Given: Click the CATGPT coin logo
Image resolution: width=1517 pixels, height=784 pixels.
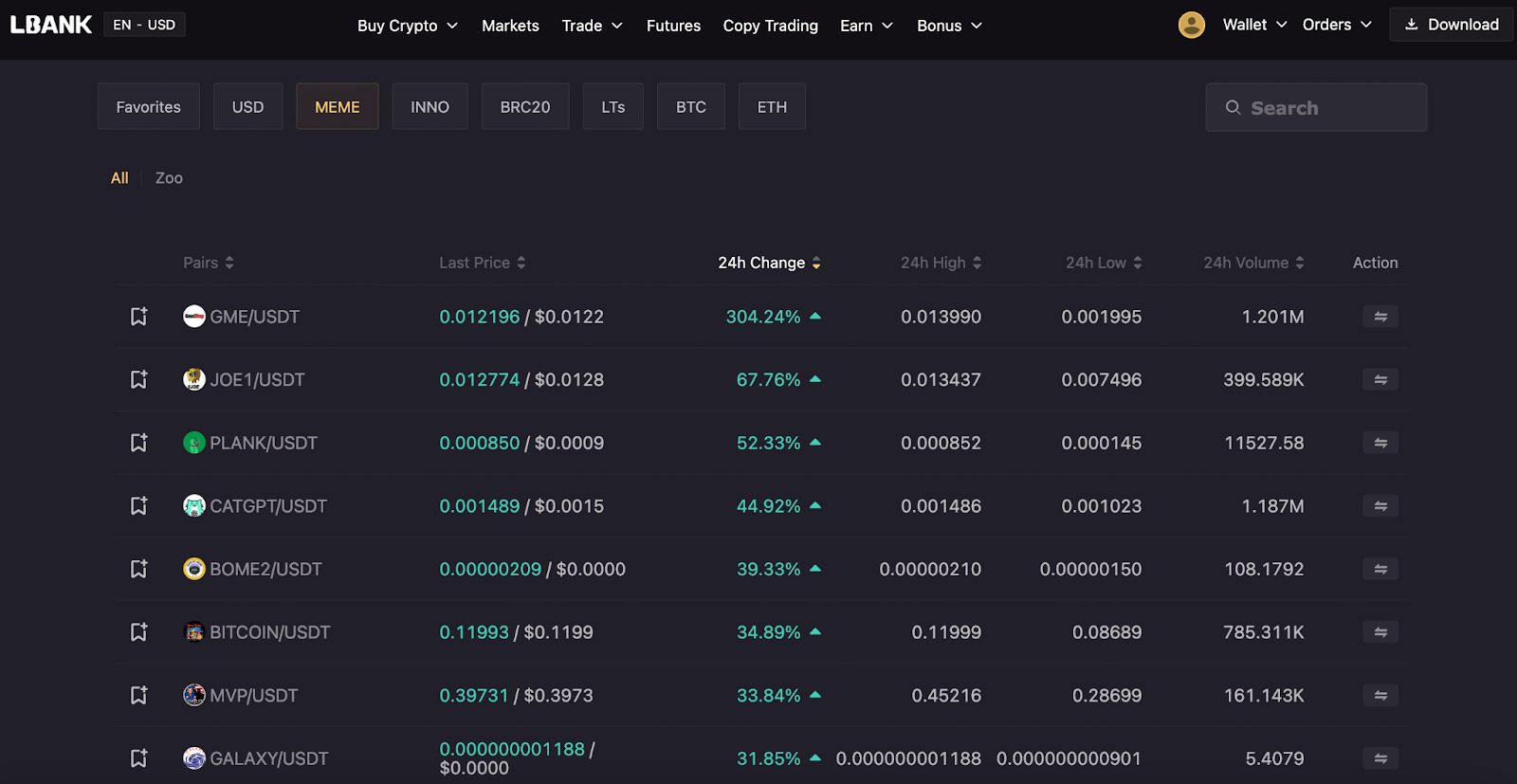Looking at the screenshot, I should [x=194, y=506].
